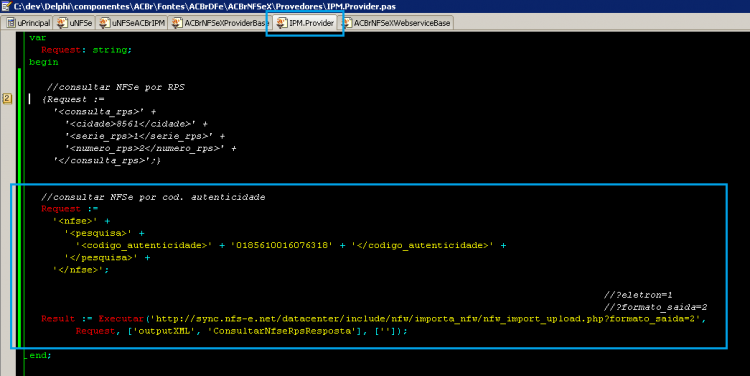Image resolution: width=750 pixels, height=376 pixels.
Task: Click the code value '0185610016076318'
Action: (x=282, y=245)
